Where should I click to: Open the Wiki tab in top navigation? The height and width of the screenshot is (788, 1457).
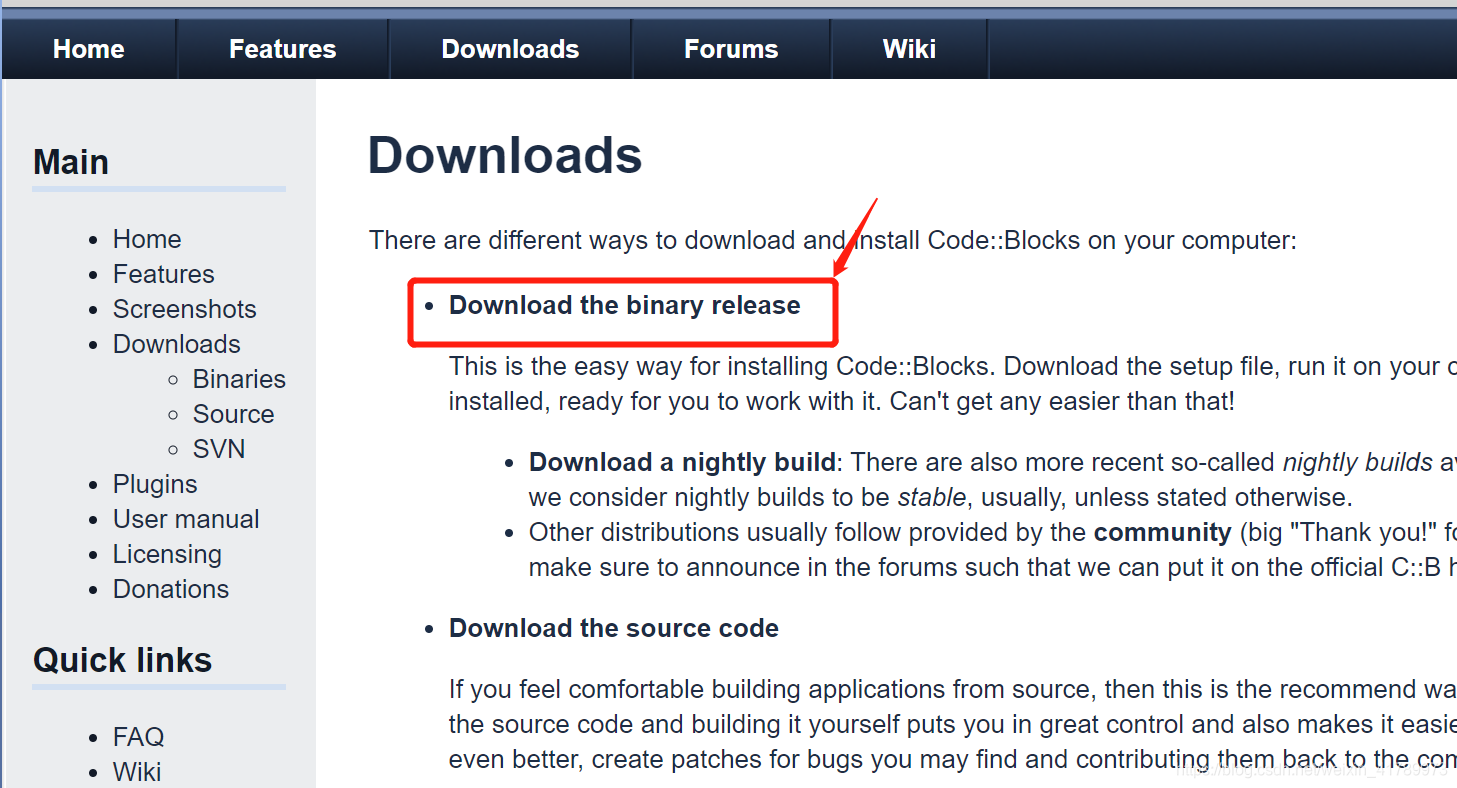(x=909, y=49)
